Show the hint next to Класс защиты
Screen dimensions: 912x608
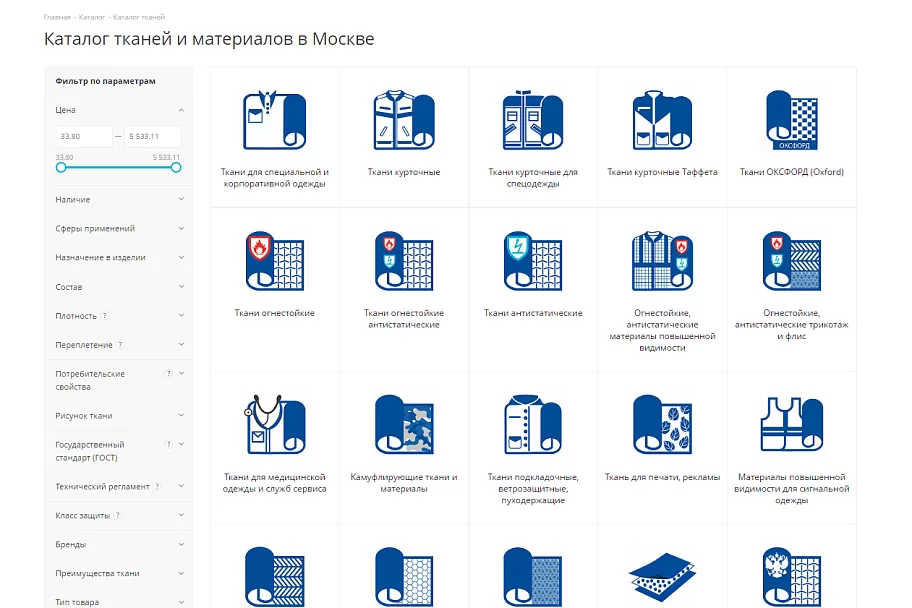[x=117, y=515]
